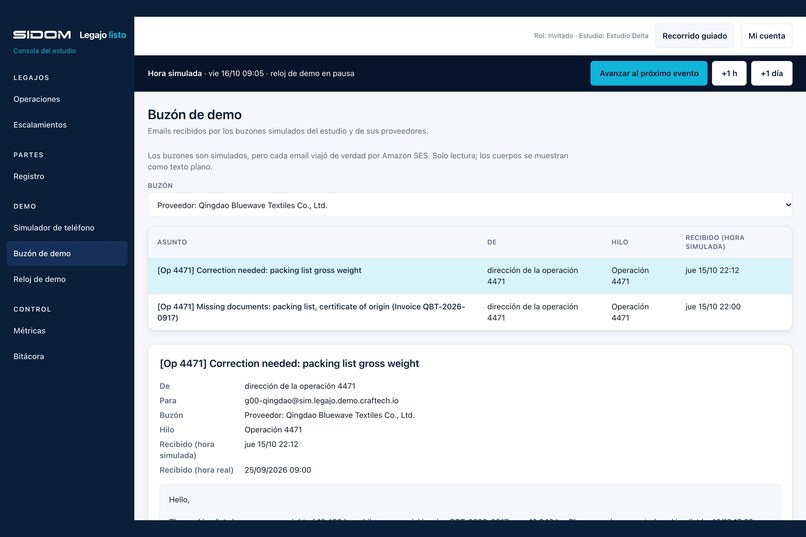Click the Hilo value 'Operación 4471' in details
Image resolution: width=806 pixels, height=537 pixels.
273,430
